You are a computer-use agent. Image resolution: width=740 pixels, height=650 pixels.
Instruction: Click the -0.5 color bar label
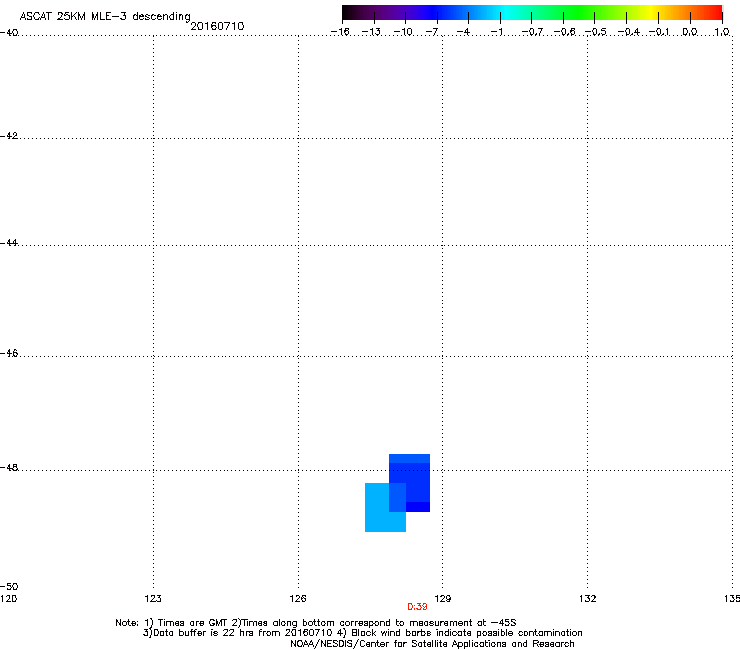tap(595, 32)
